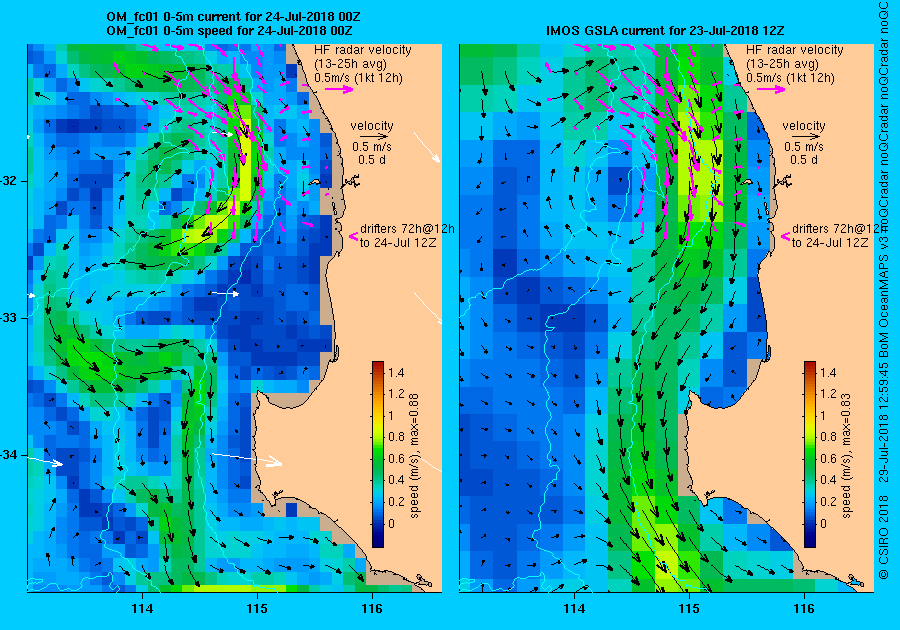Click the '-33' latitude label
900x630 pixels.
(x=10, y=318)
